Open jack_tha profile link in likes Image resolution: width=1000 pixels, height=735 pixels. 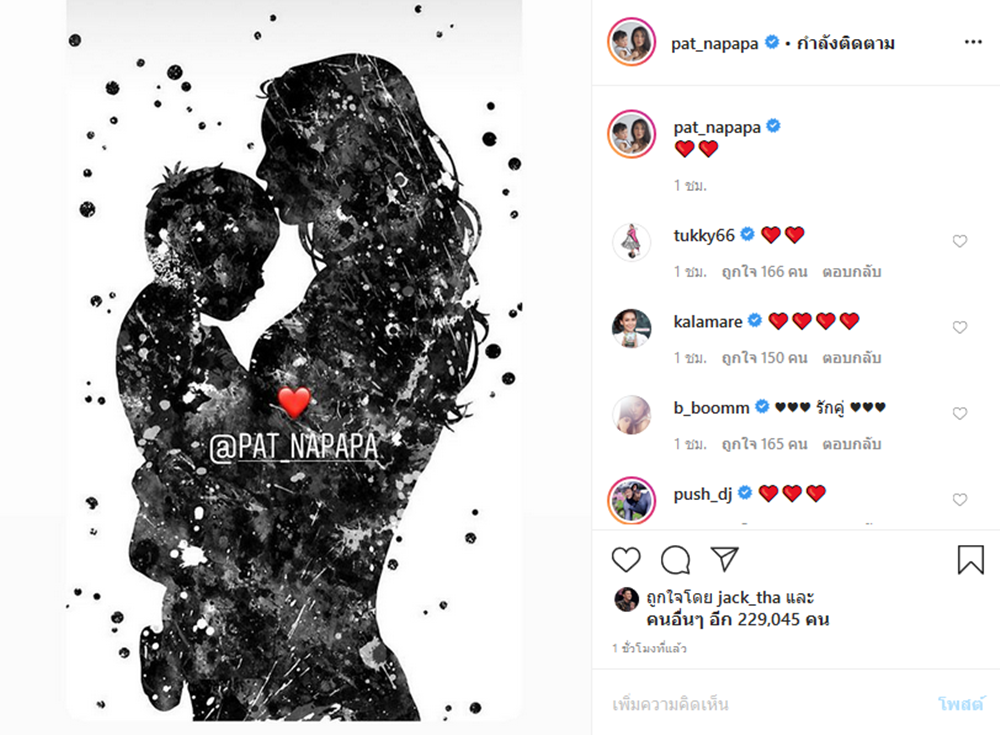[x=749, y=598]
